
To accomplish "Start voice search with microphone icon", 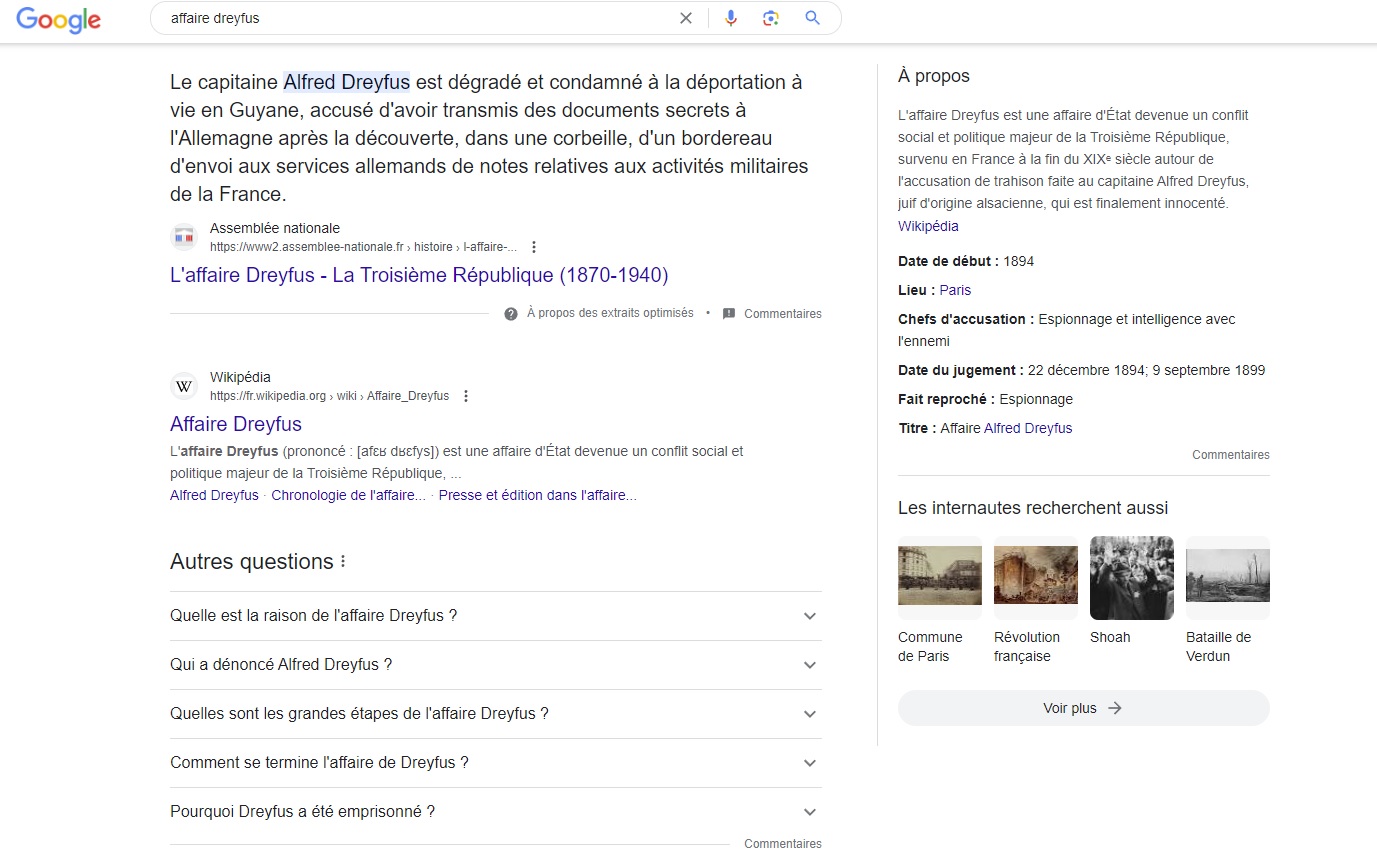I will click(731, 18).
